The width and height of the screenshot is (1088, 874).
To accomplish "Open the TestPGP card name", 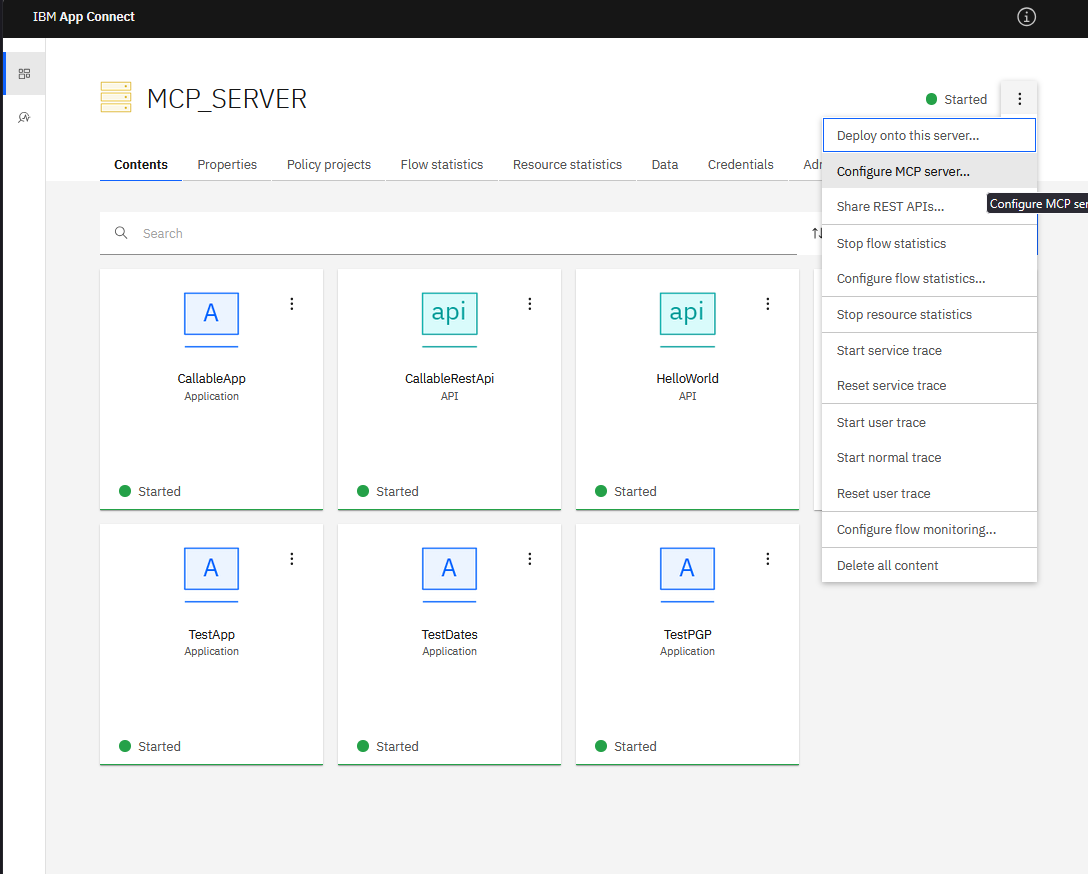I will [x=688, y=635].
